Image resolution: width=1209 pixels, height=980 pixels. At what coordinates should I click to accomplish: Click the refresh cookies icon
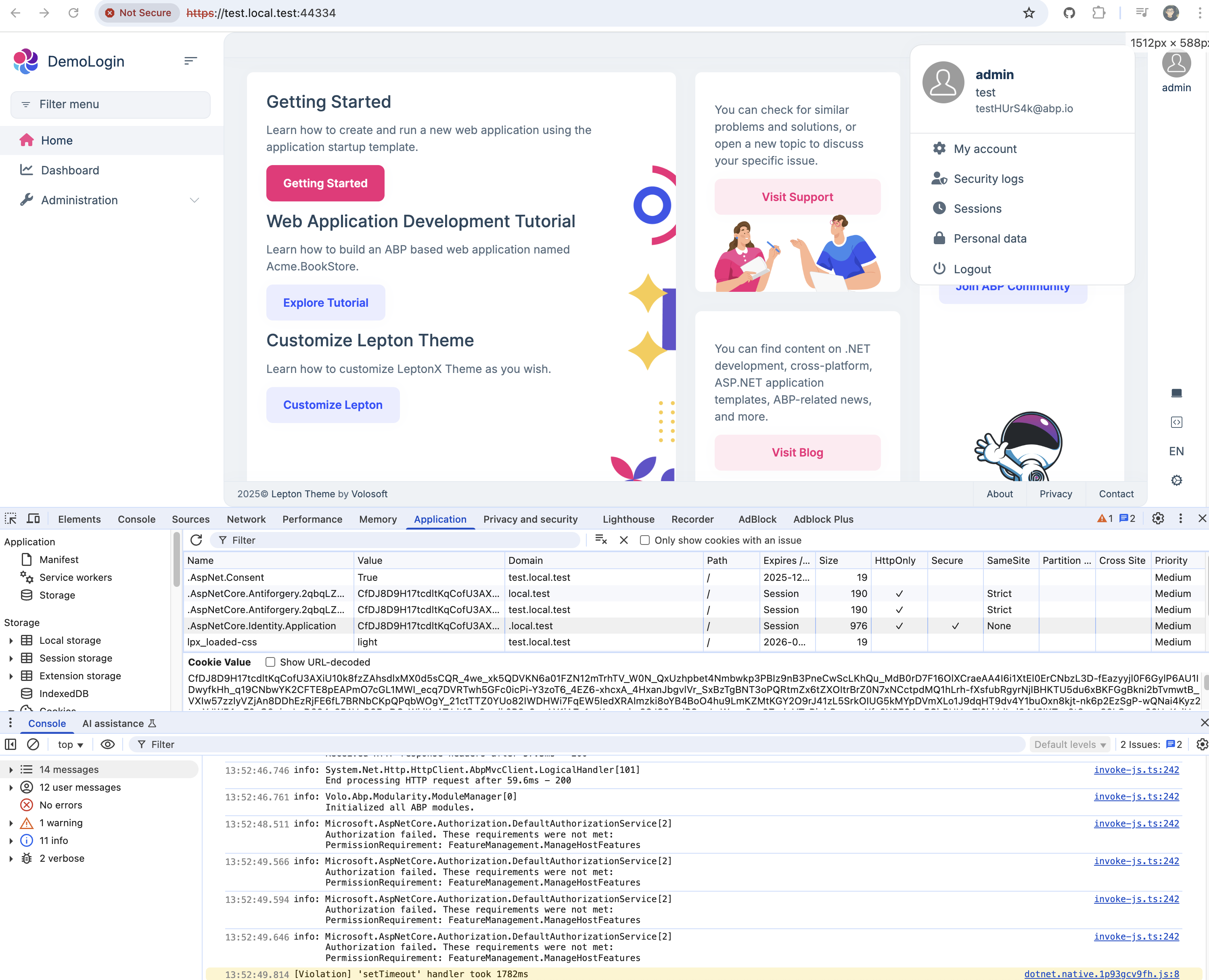point(196,540)
